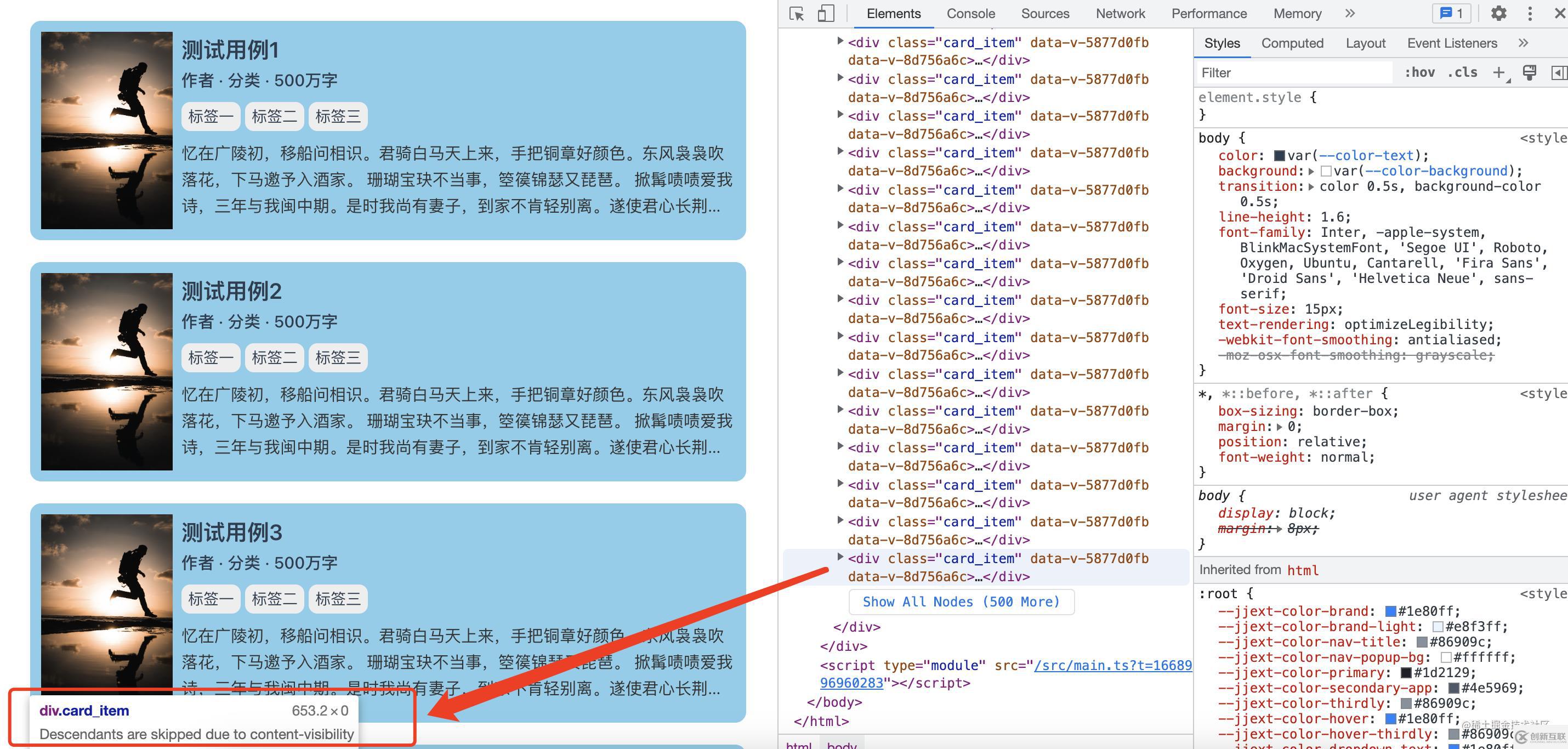Click the more tools overflow icon
1568x749 pixels.
coord(1530,14)
